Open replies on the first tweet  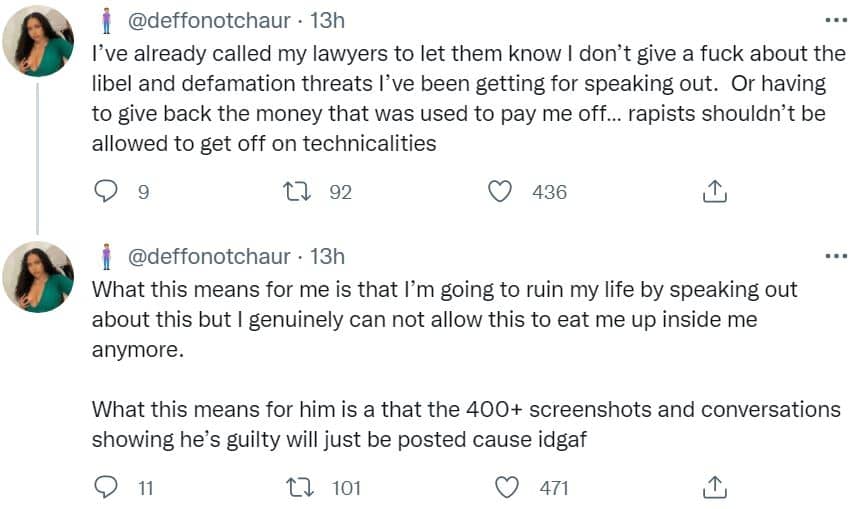coord(106,191)
